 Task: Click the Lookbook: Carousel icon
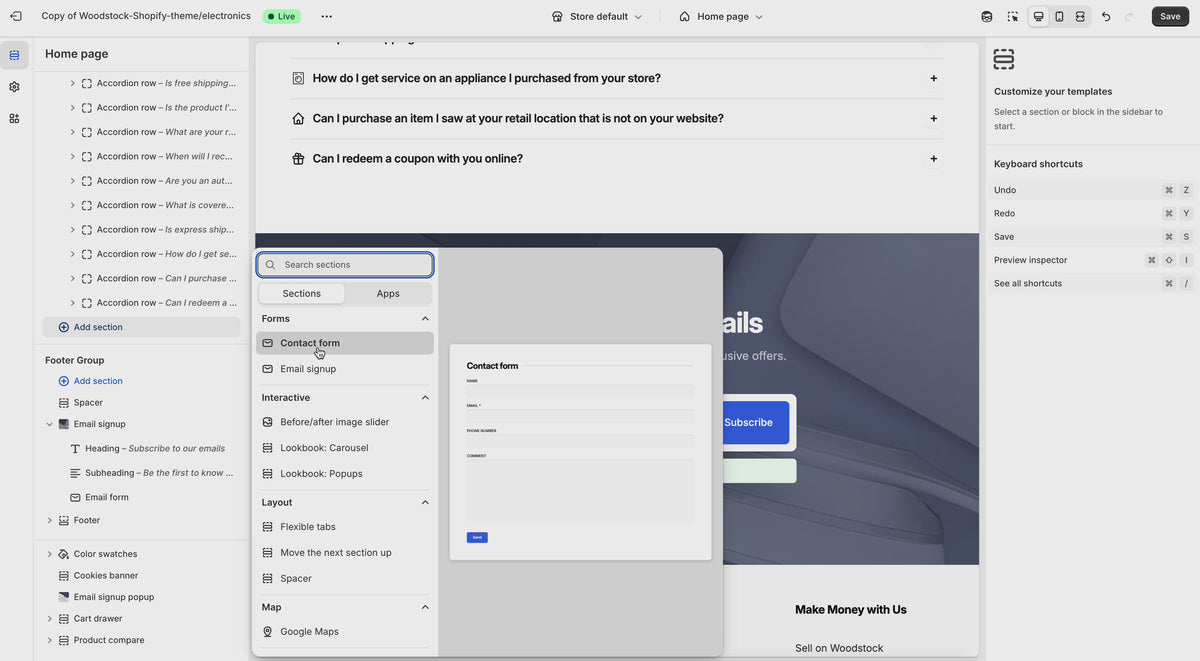point(268,448)
